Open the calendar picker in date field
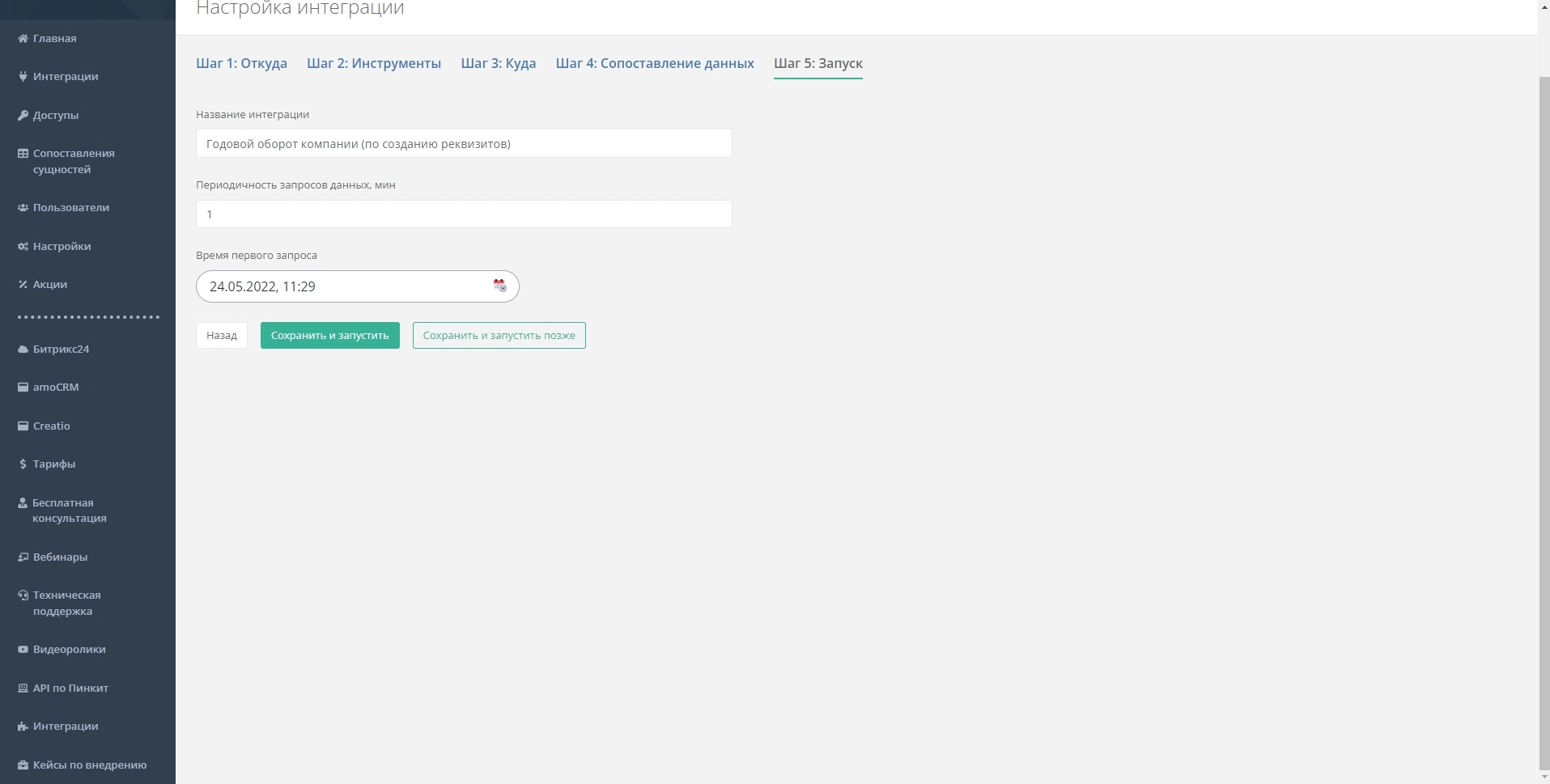The width and height of the screenshot is (1550, 784). [499, 286]
